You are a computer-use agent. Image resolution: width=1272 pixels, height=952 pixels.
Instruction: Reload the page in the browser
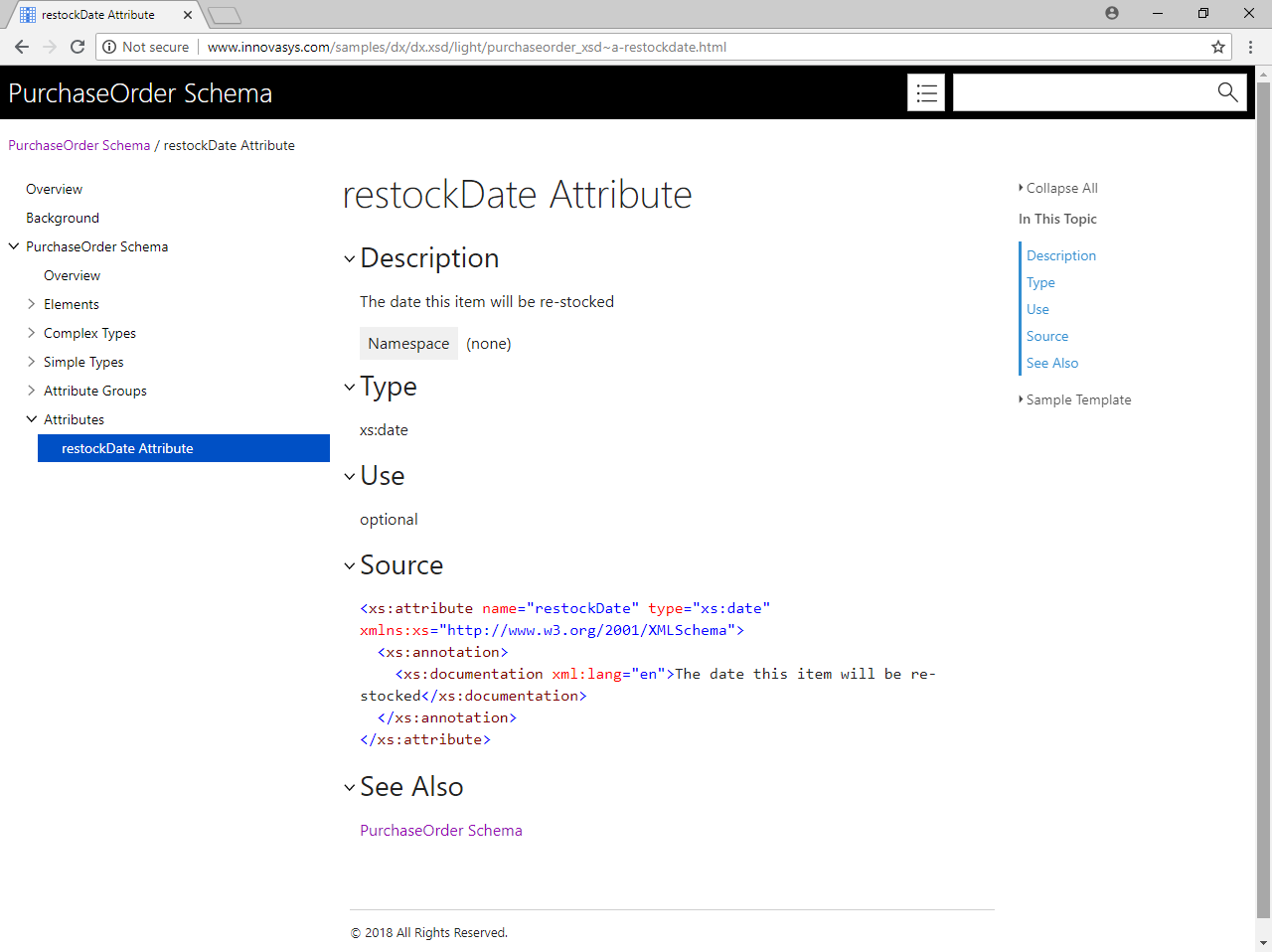[78, 47]
